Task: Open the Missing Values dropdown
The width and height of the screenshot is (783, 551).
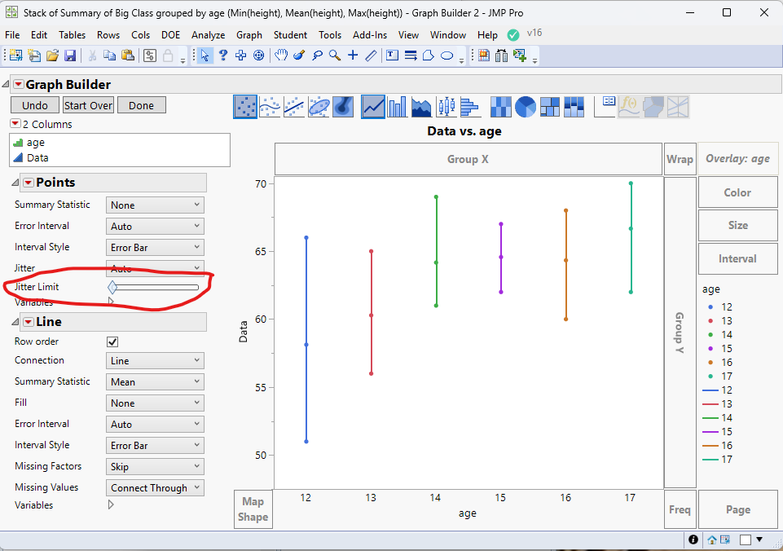Action: coord(155,488)
